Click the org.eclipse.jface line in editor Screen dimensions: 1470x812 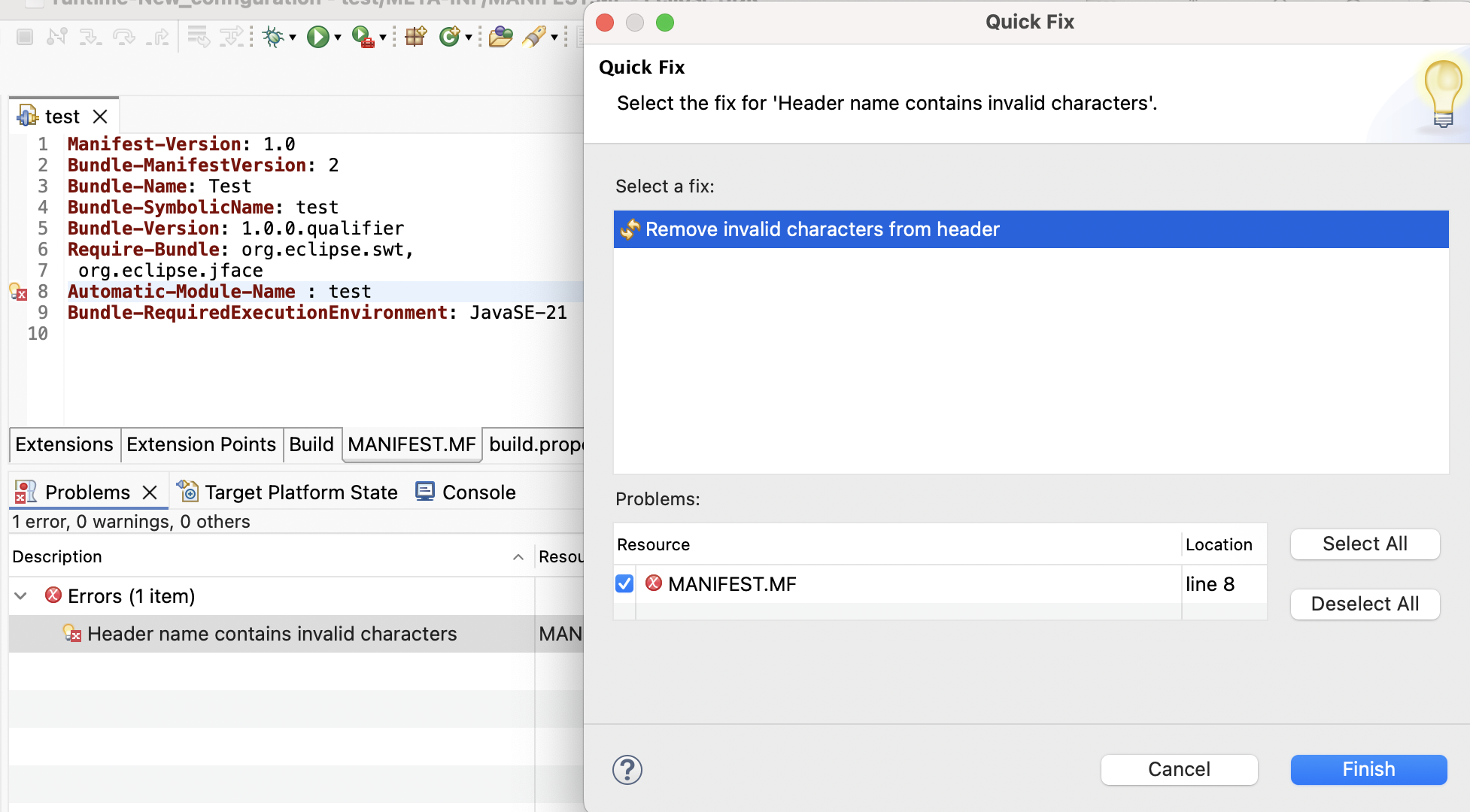171,271
